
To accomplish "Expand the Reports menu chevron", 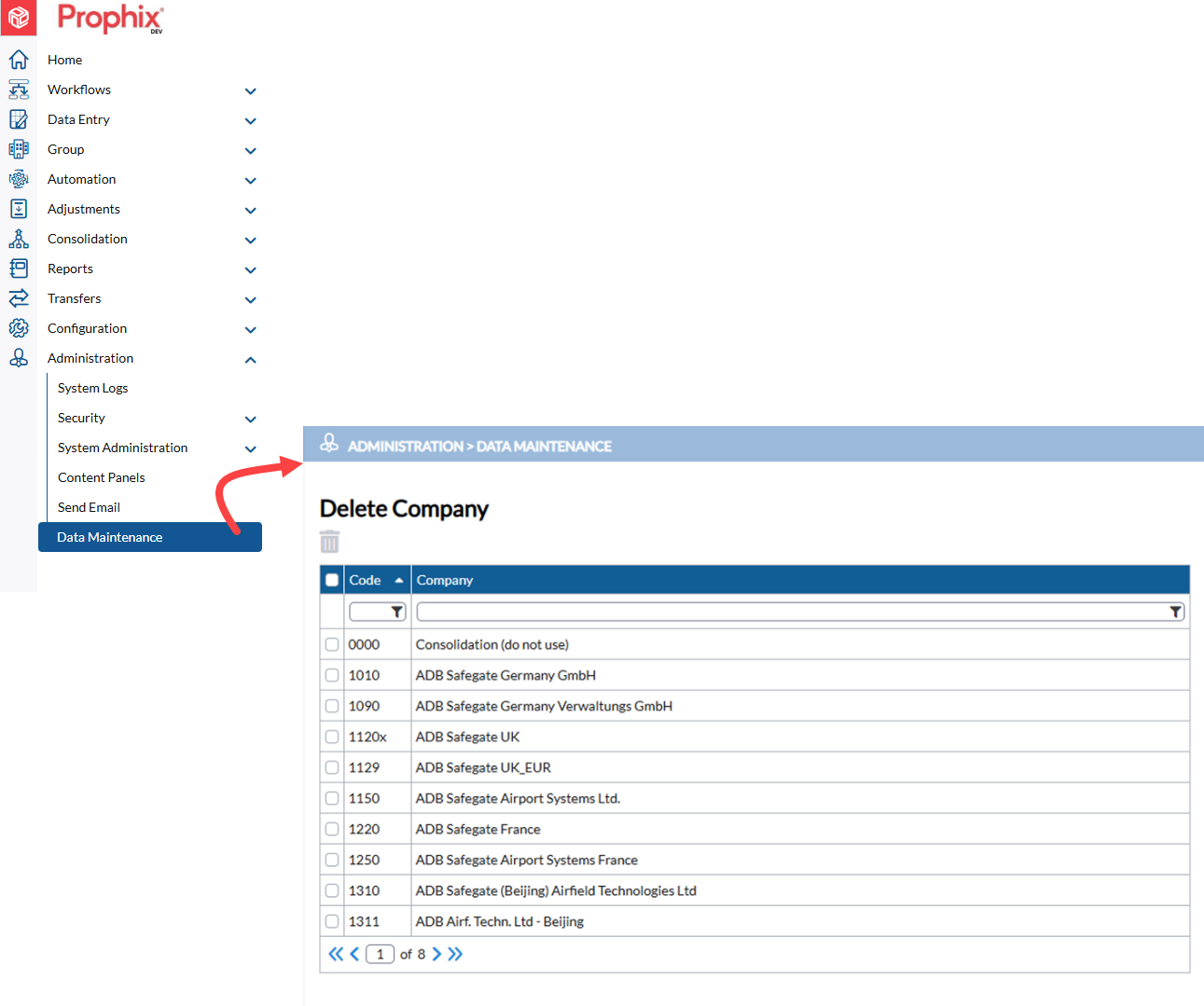I will click(x=250, y=270).
